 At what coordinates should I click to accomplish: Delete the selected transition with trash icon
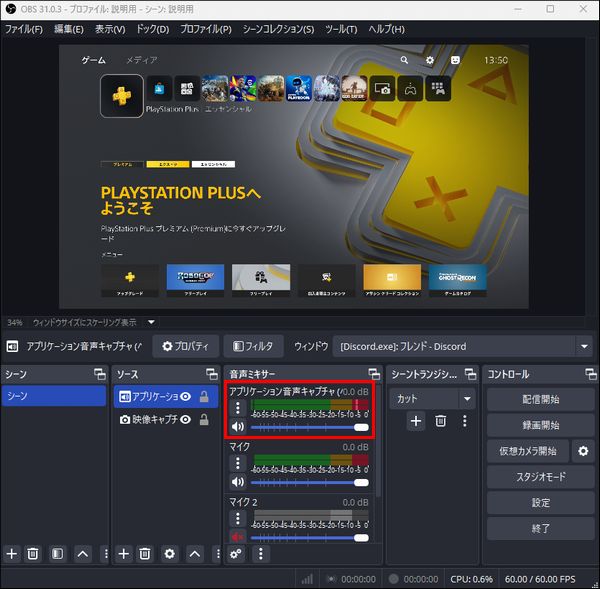tap(440, 421)
